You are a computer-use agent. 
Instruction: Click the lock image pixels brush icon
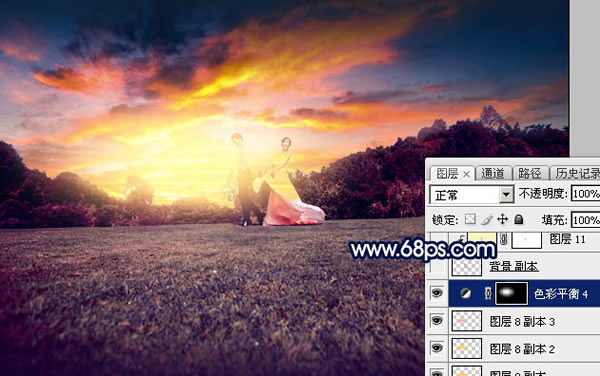[x=486, y=220]
